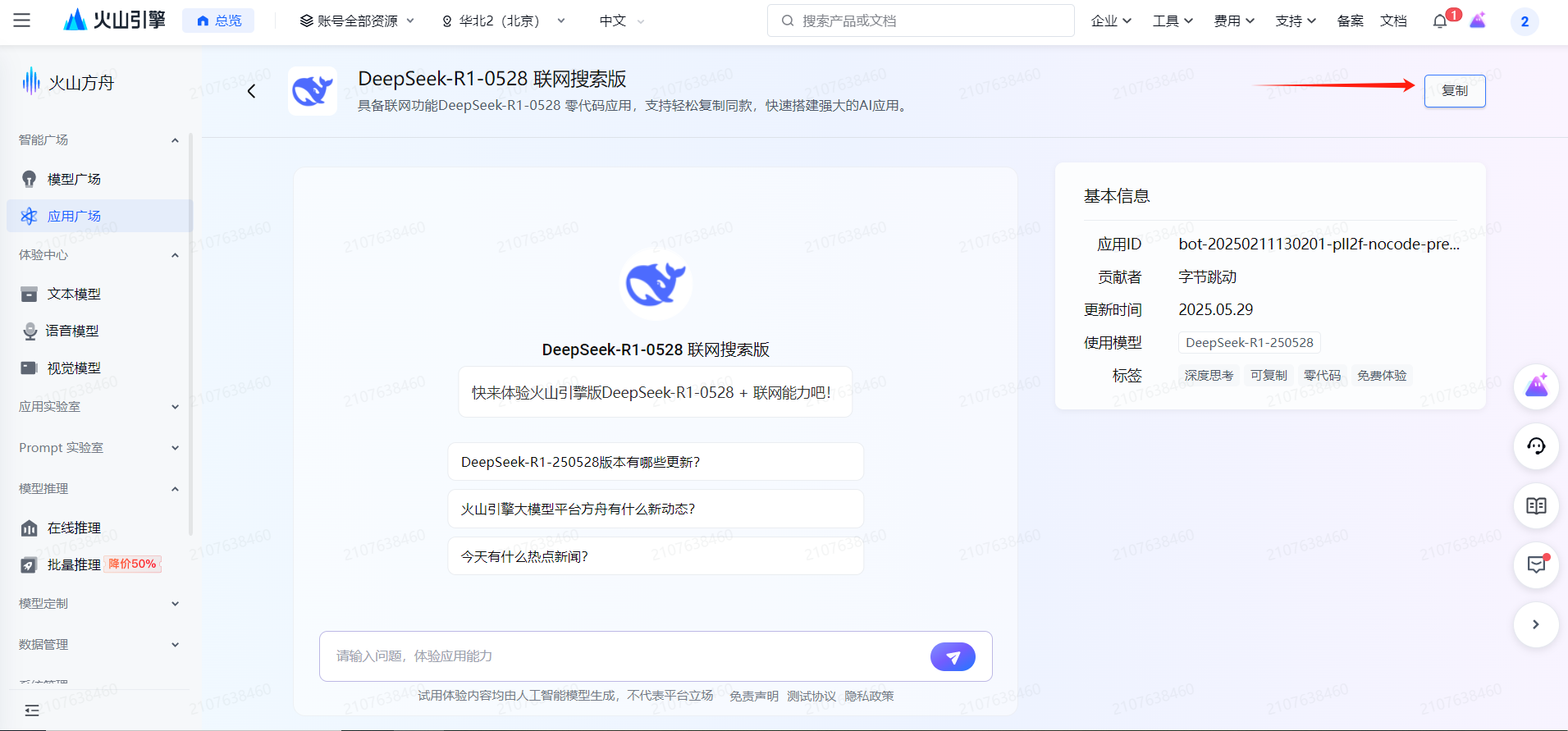Open the 华北2（北京）region dropdown

coord(504,21)
